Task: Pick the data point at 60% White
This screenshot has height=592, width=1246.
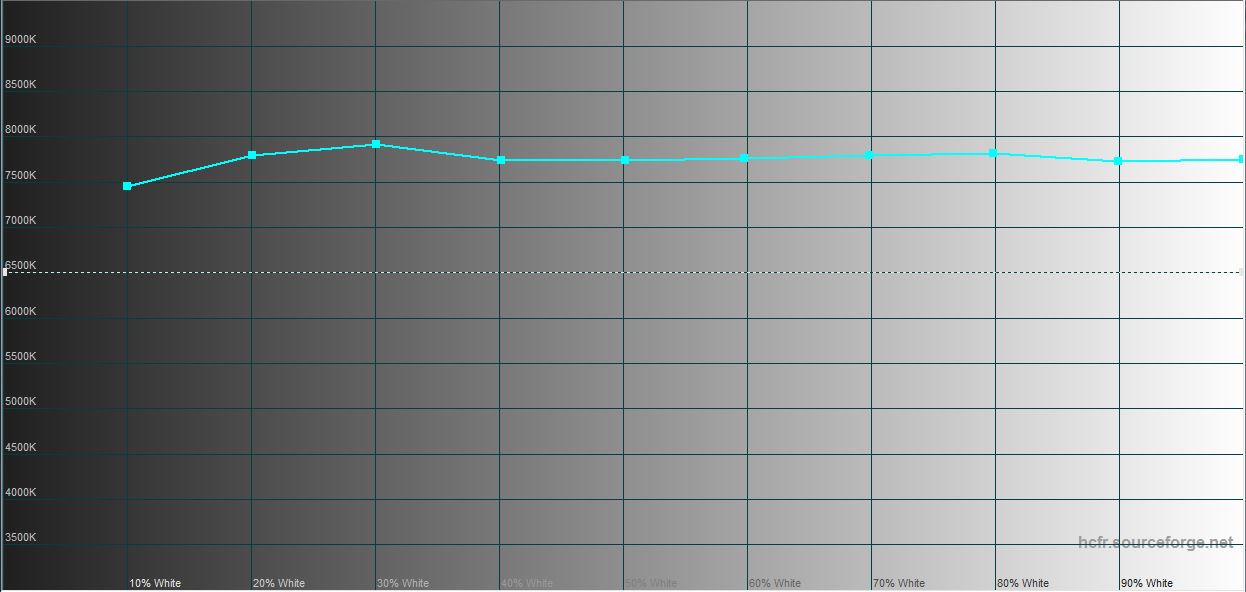Action: tap(744, 158)
